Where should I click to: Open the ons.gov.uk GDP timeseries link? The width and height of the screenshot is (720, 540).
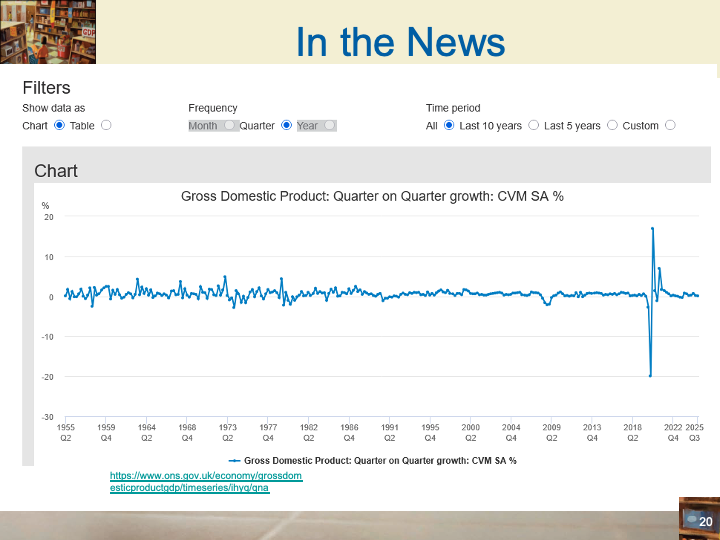[205, 482]
